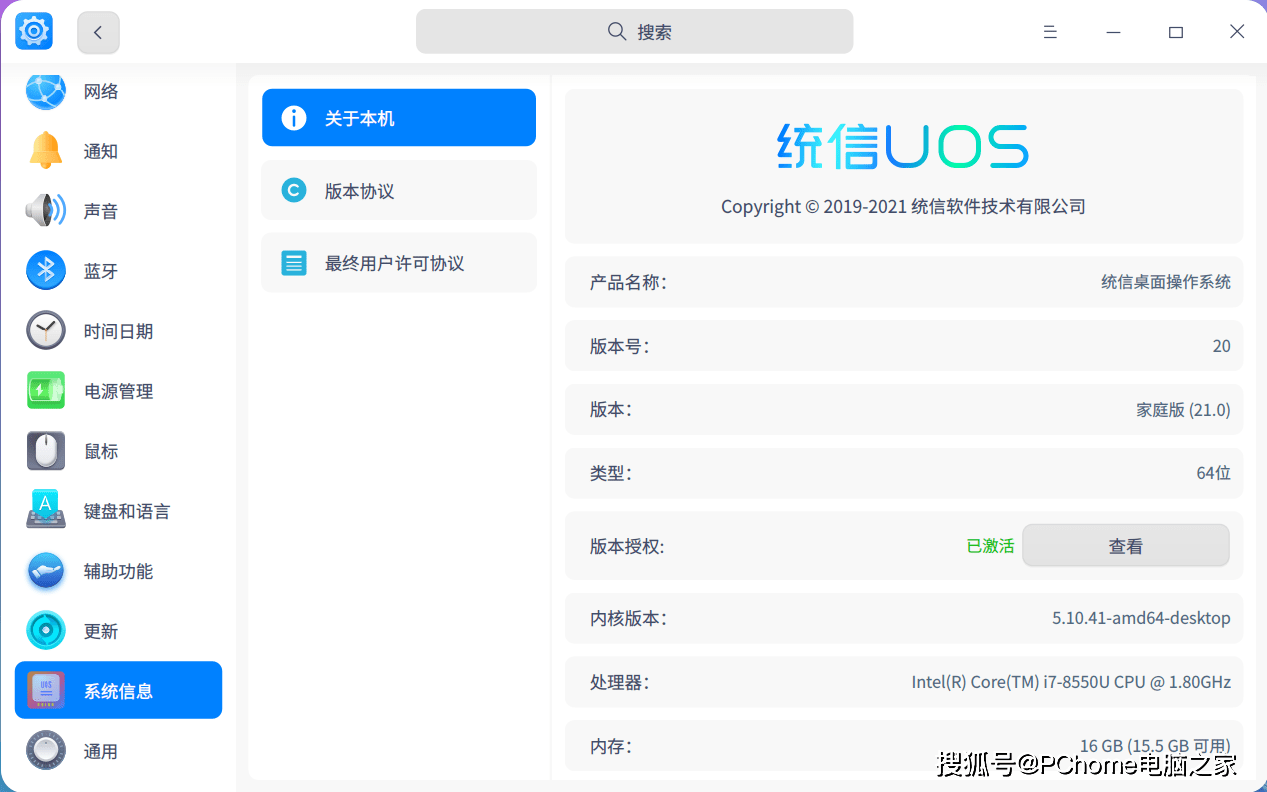The height and width of the screenshot is (792, 1267).
Task: Select 声音 label in the sidebar
Action: coord(101,211)
